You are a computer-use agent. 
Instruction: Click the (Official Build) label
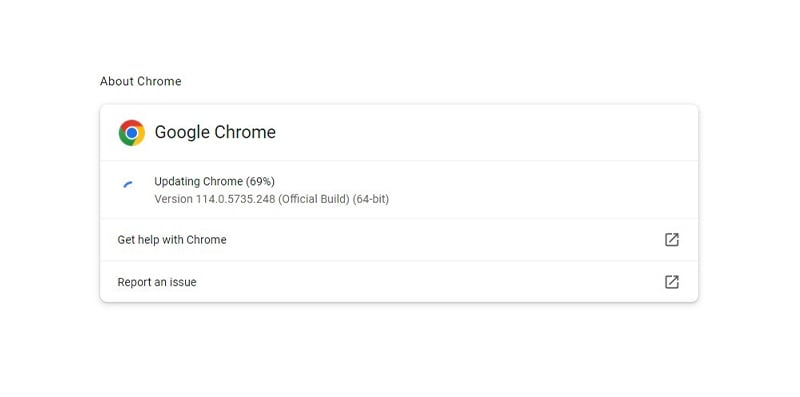(x=314, y=199)
